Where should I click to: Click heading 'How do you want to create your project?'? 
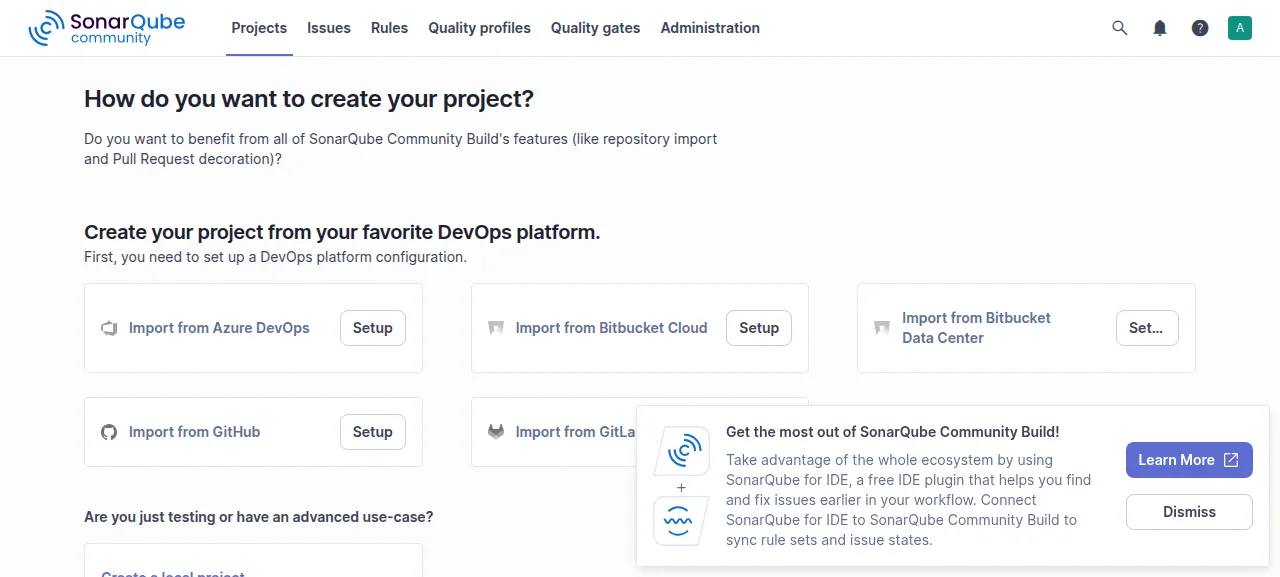click(309, 99)
